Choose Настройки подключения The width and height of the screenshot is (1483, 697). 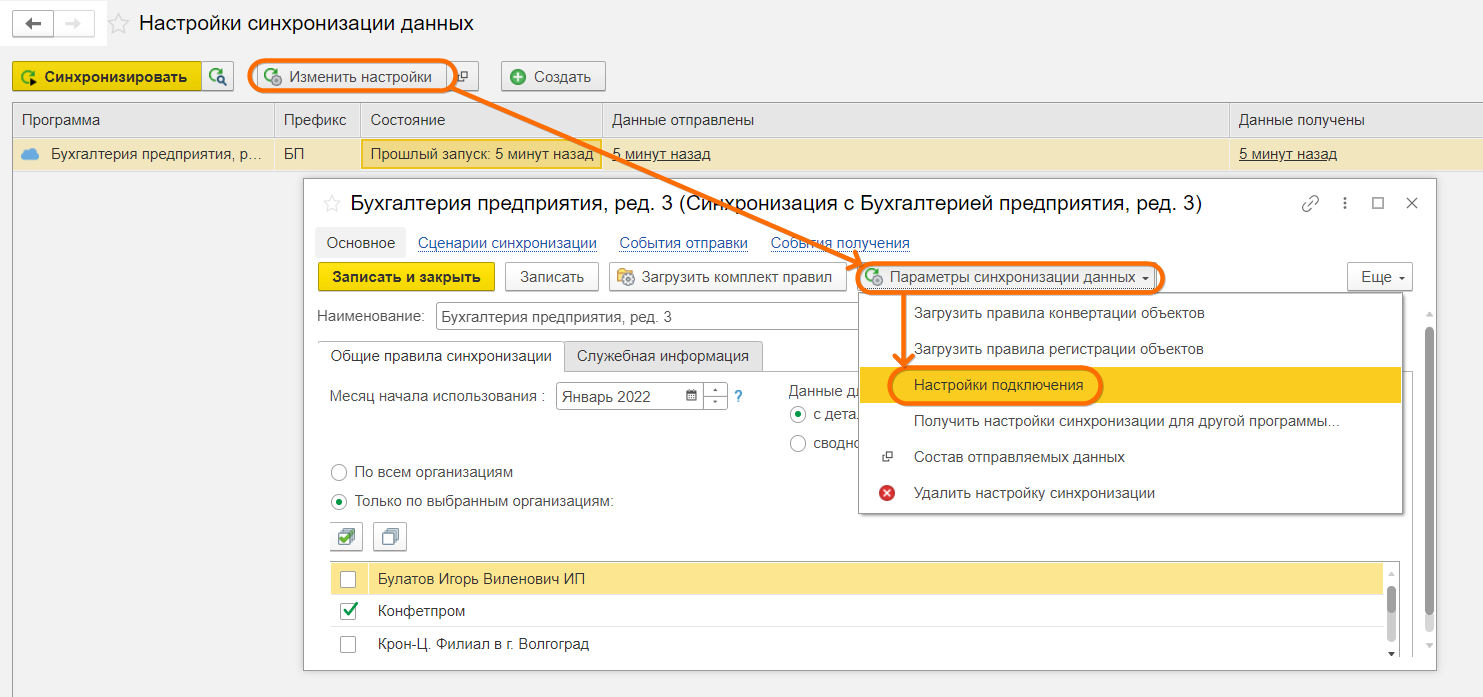click(x=1130, y=385)
